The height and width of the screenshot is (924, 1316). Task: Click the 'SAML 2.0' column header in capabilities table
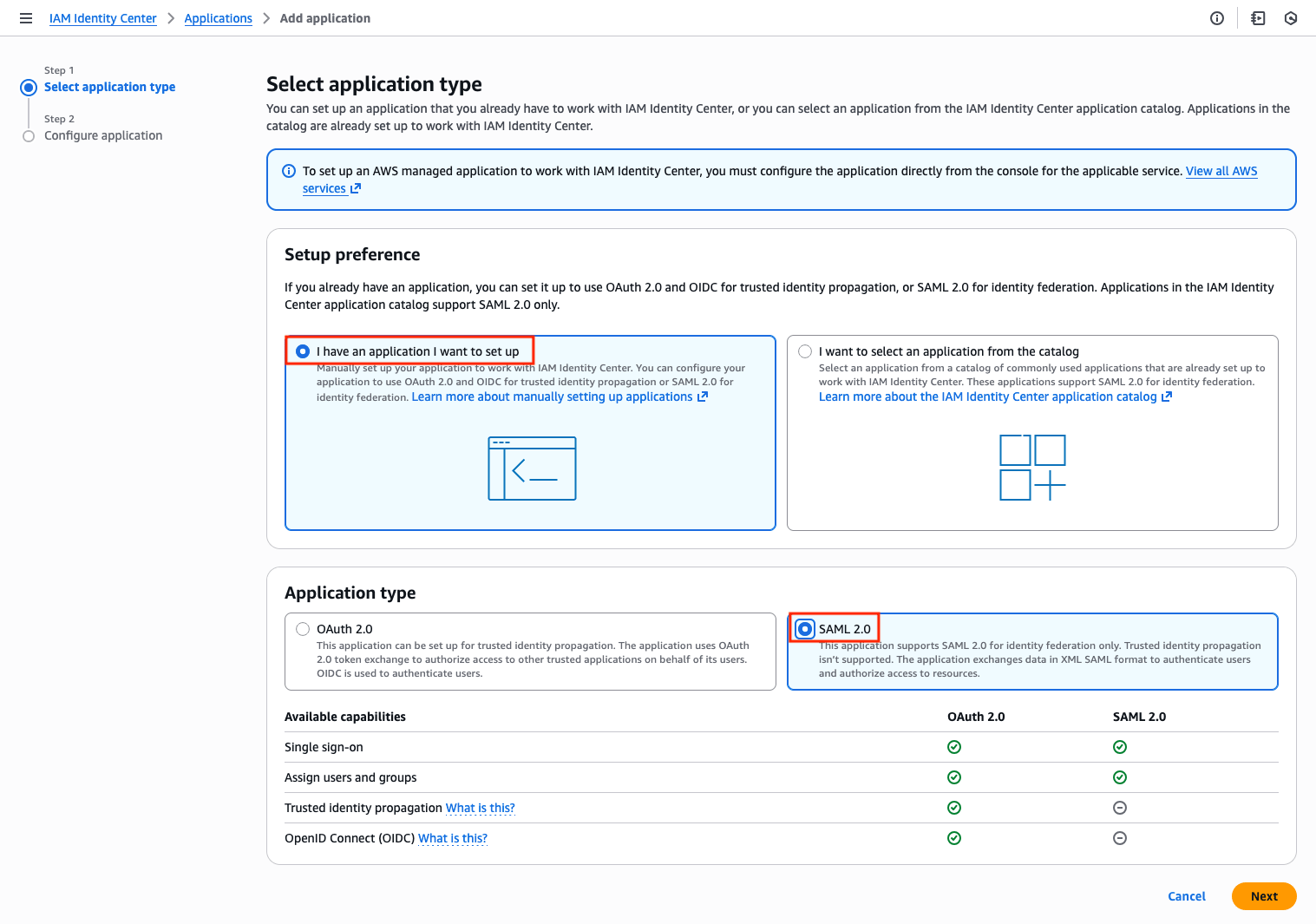[x=1139, y=717]
